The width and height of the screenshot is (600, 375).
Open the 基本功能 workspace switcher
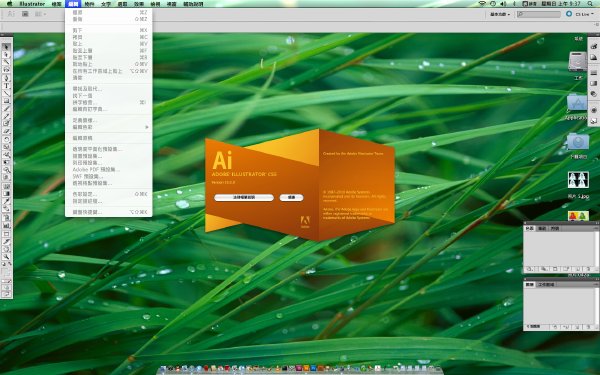500,14
